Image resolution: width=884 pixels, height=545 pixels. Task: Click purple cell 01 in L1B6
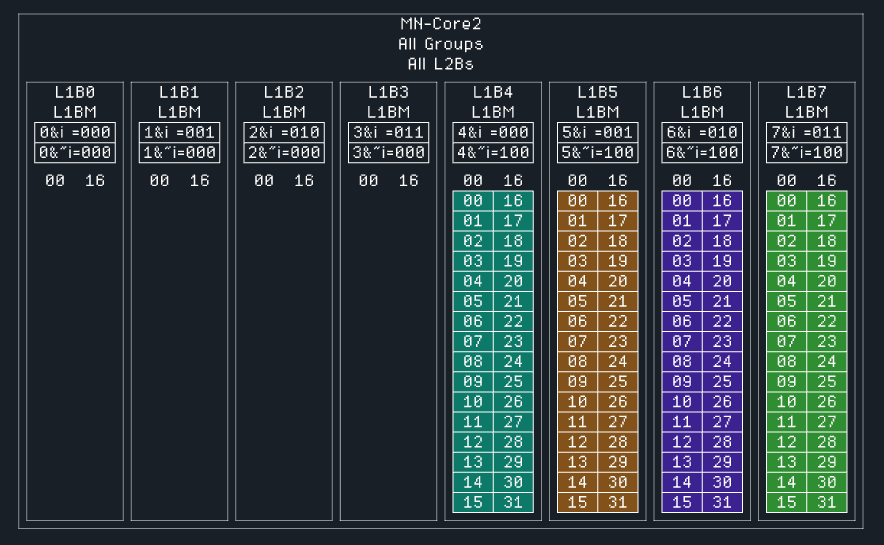coord(682,221)
